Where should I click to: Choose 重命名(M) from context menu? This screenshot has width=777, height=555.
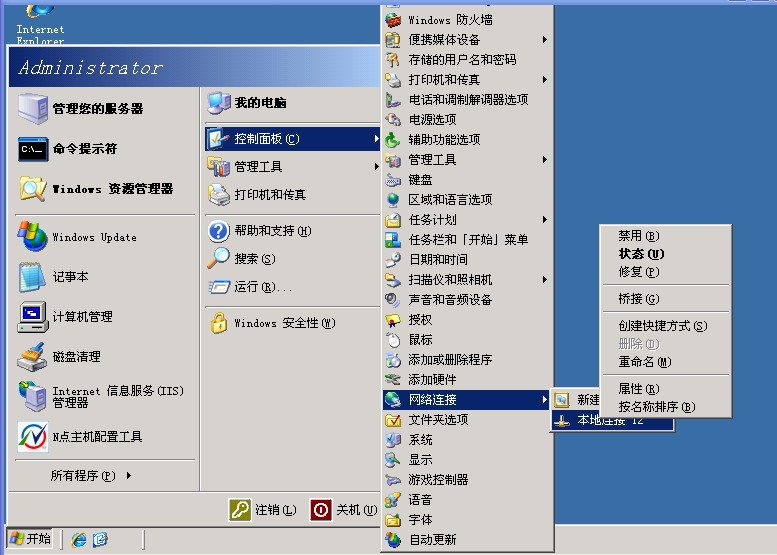tap(666, 362)
